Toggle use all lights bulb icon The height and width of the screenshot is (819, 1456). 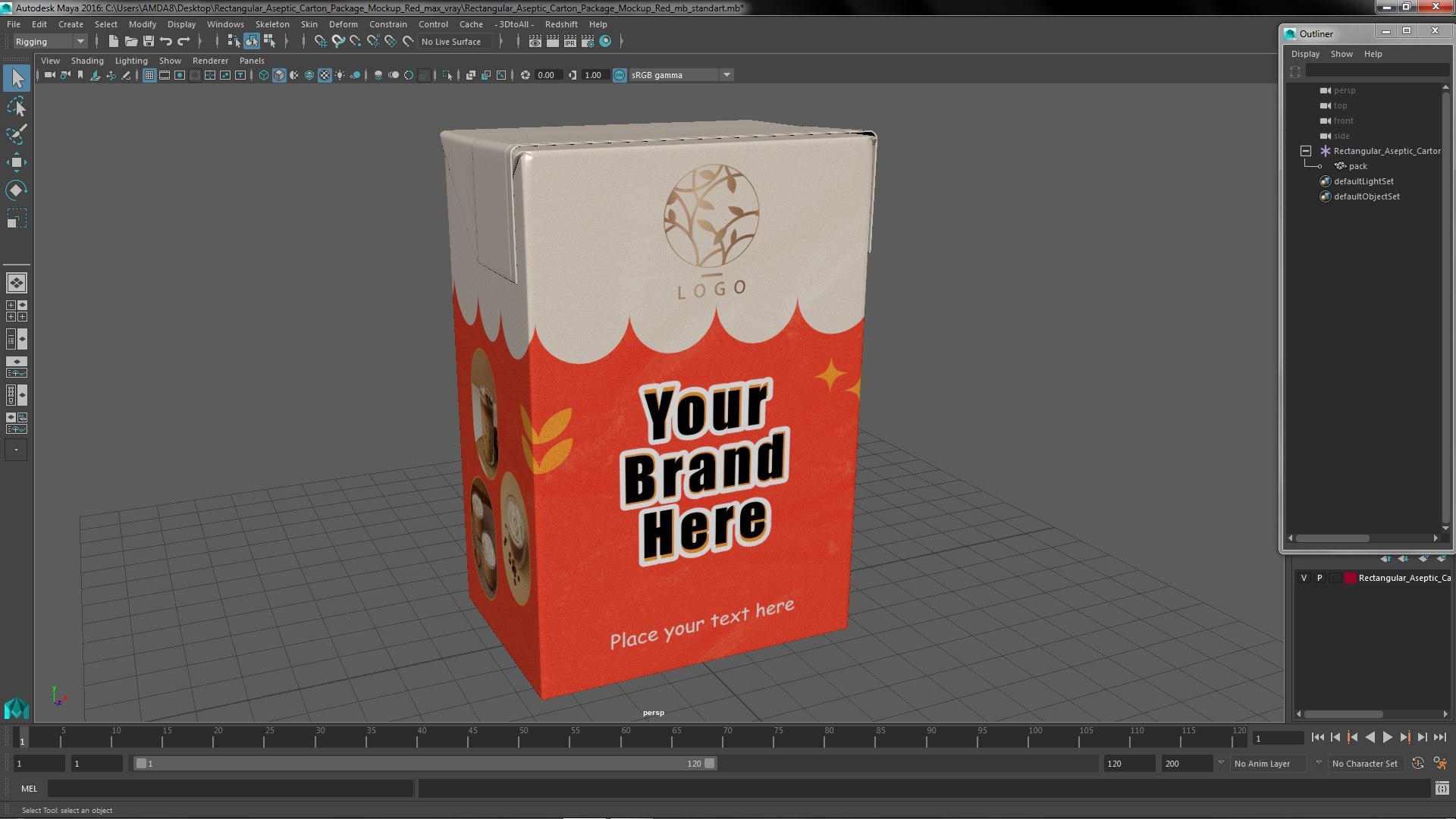340,75
